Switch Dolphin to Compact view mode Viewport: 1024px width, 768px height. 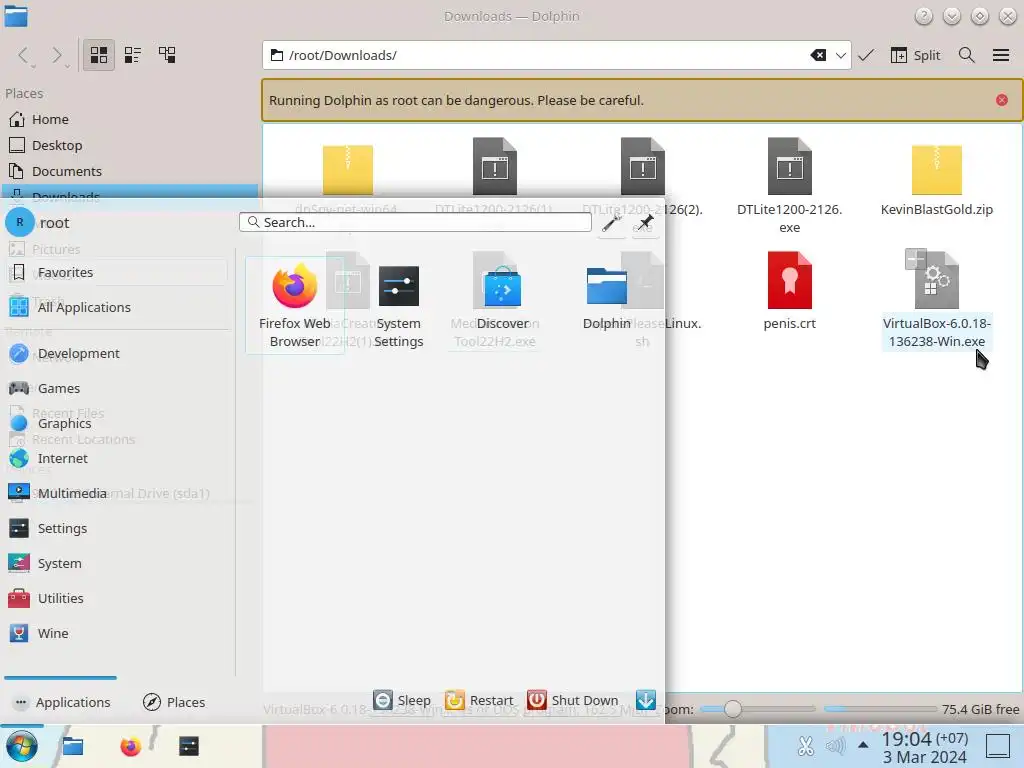[133, 55]
